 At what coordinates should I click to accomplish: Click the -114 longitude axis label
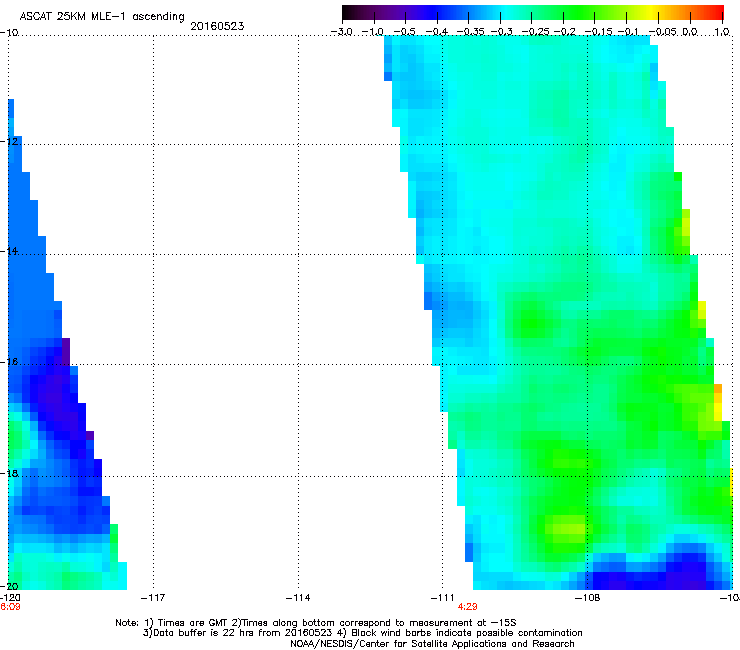298,598
